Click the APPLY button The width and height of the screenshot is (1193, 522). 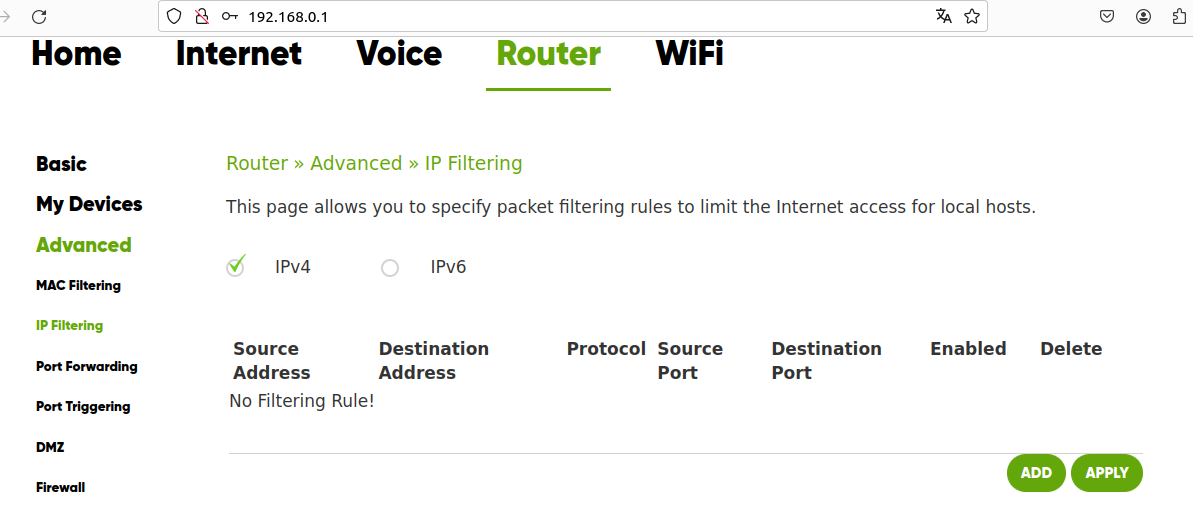(x=1106, y=473)
